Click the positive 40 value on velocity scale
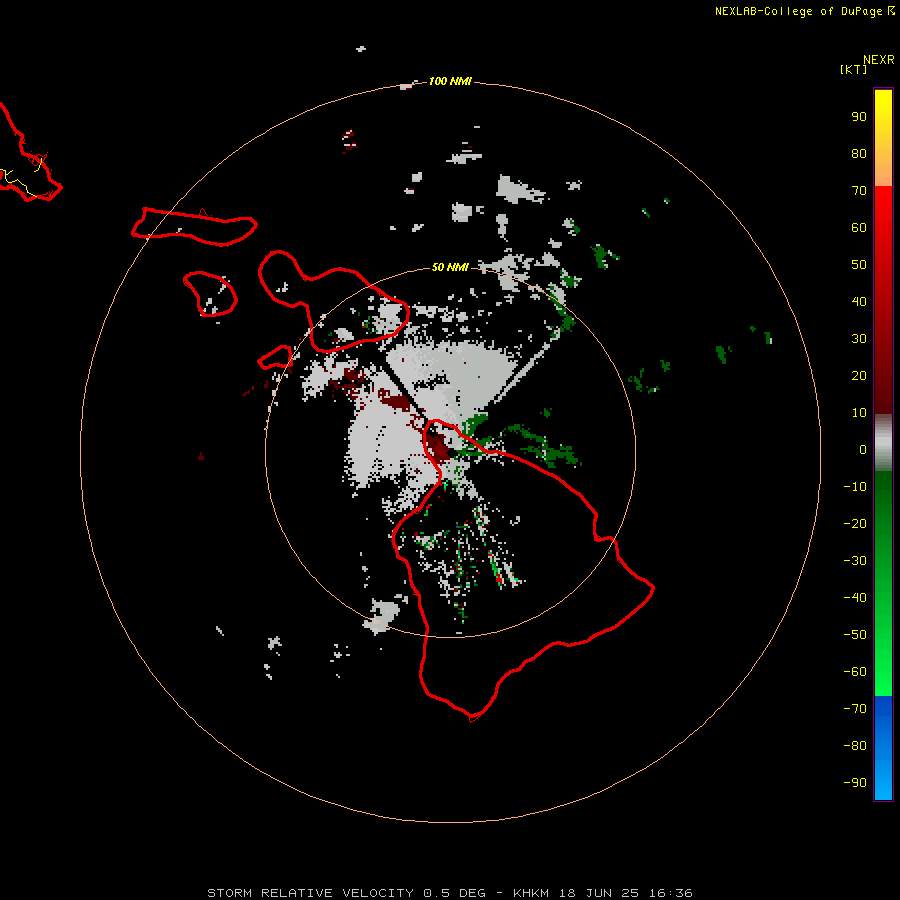 (x=859, y=301)
